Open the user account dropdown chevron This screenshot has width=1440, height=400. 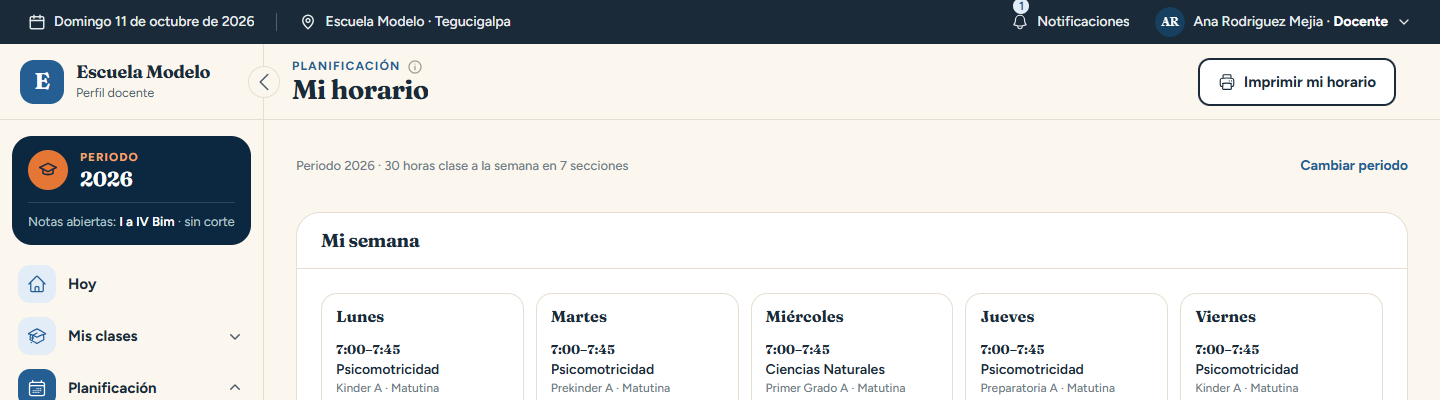click(x=1404, y=21)
